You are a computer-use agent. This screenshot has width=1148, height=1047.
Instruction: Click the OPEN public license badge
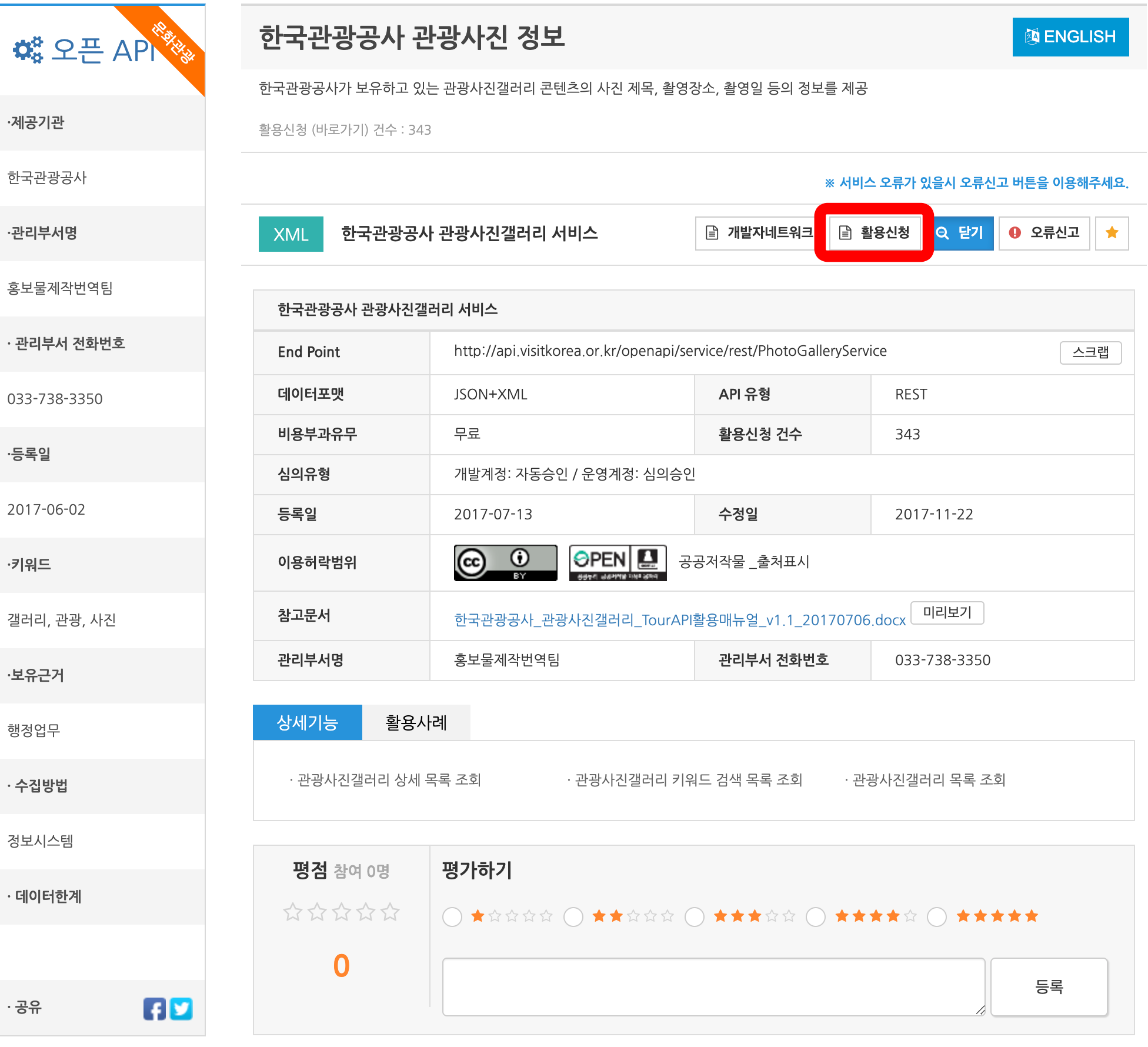pos(618,562)
